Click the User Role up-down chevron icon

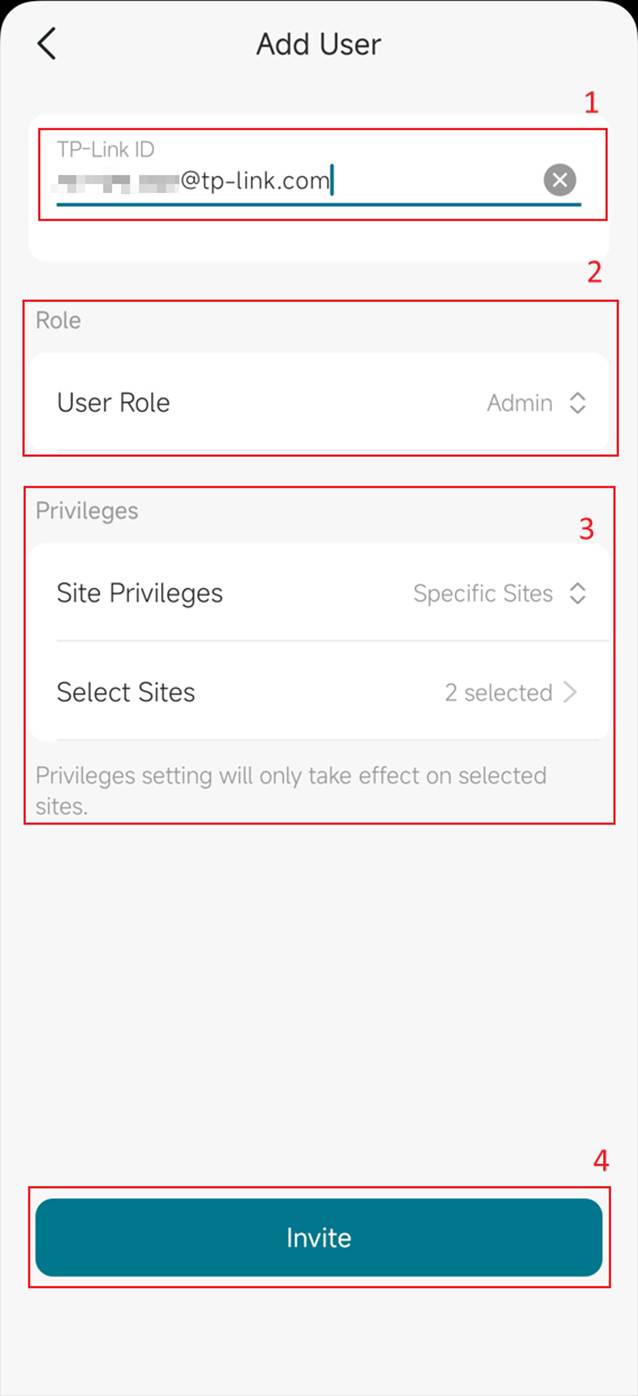[x=577, y=403]
